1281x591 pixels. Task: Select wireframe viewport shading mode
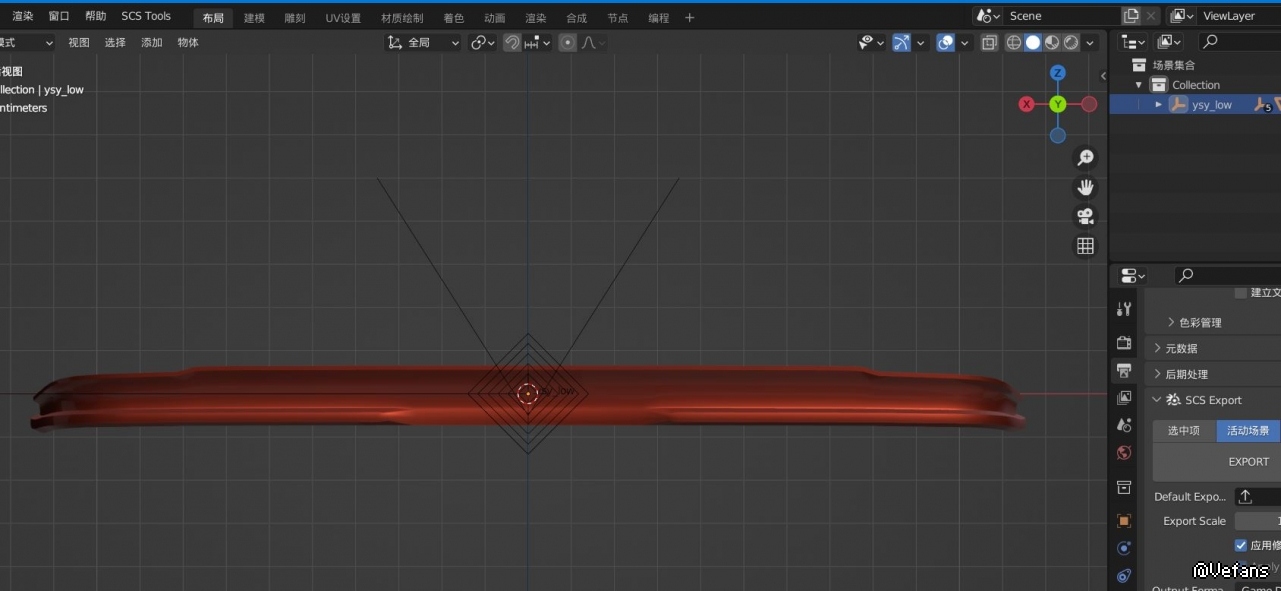point(1014,42)
